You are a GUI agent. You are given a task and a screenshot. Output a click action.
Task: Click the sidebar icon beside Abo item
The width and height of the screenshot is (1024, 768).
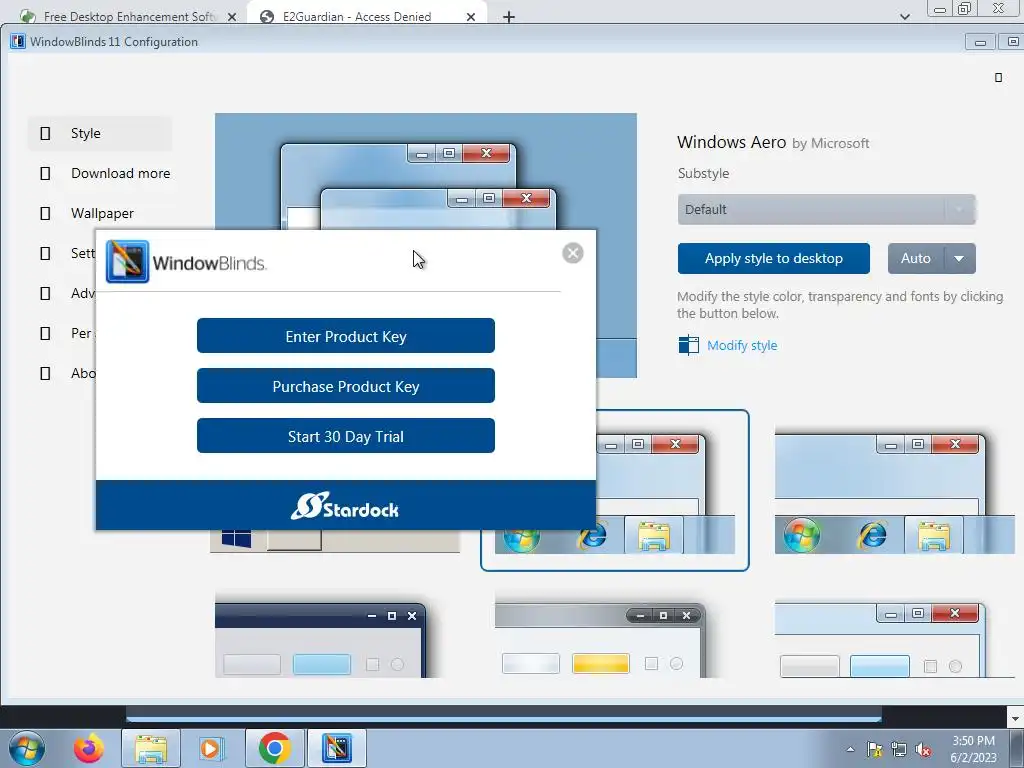(x=45, y=373)
